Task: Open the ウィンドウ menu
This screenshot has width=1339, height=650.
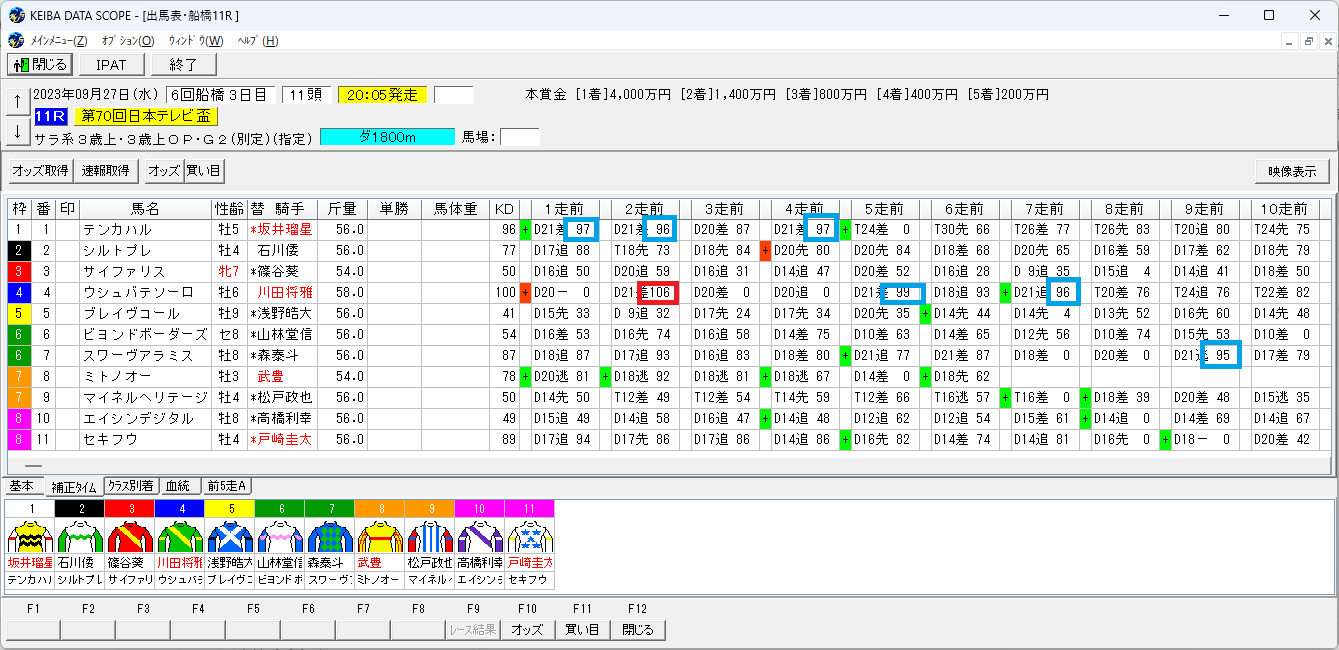Action: pos(196,41)
